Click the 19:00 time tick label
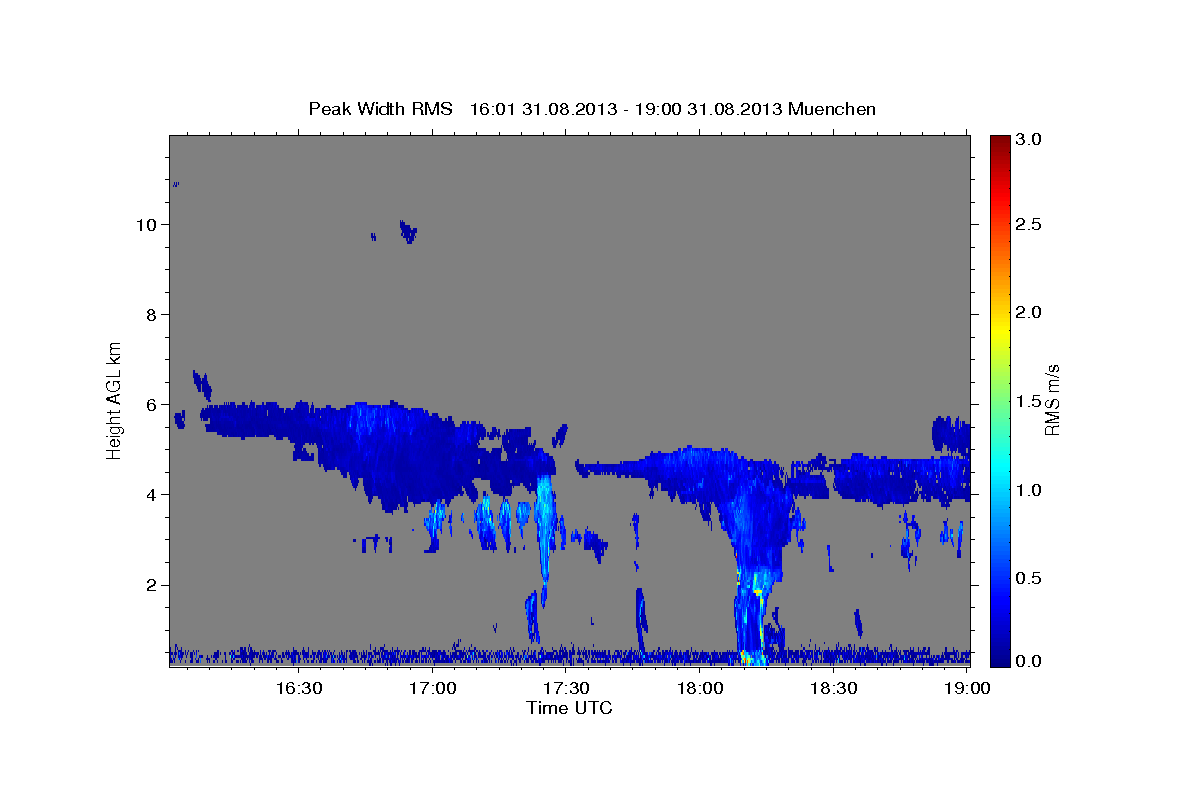This screenshot has height=800, width=1200. tap(967, 688)
